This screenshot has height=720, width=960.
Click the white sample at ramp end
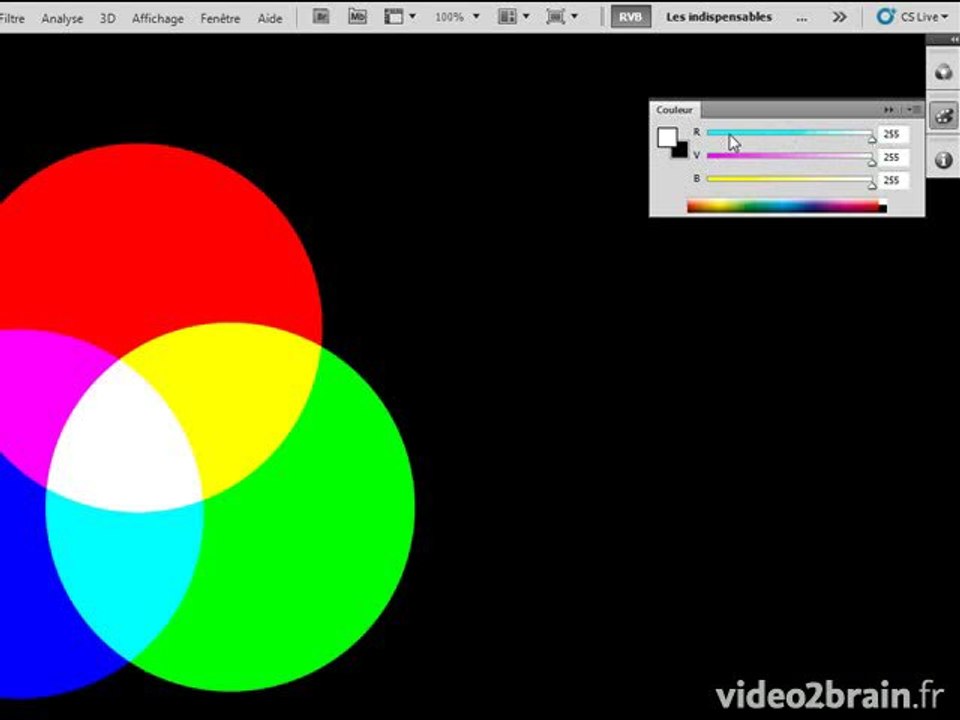point(883,203)
